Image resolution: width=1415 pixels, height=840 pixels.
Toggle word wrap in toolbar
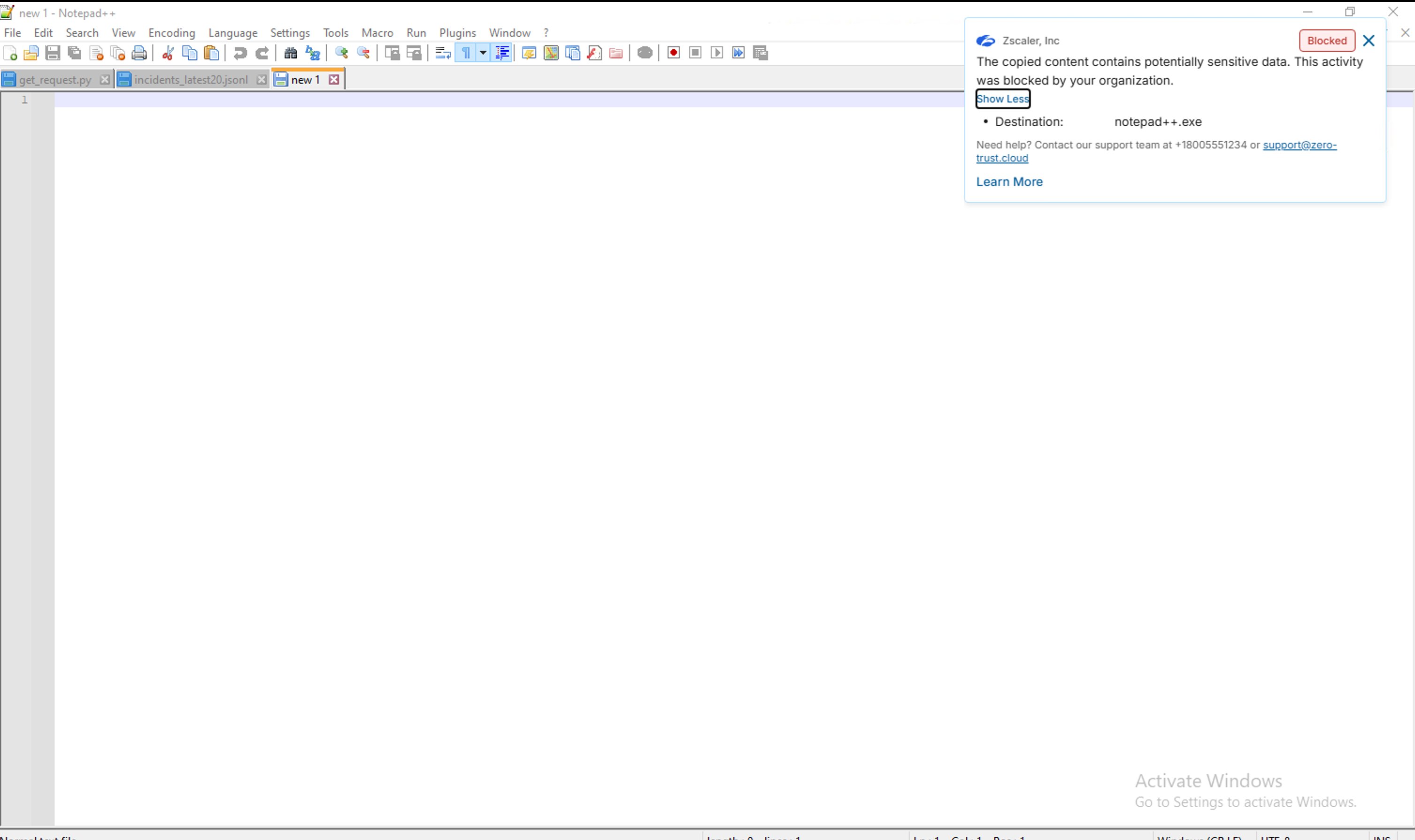coord(443,53)
